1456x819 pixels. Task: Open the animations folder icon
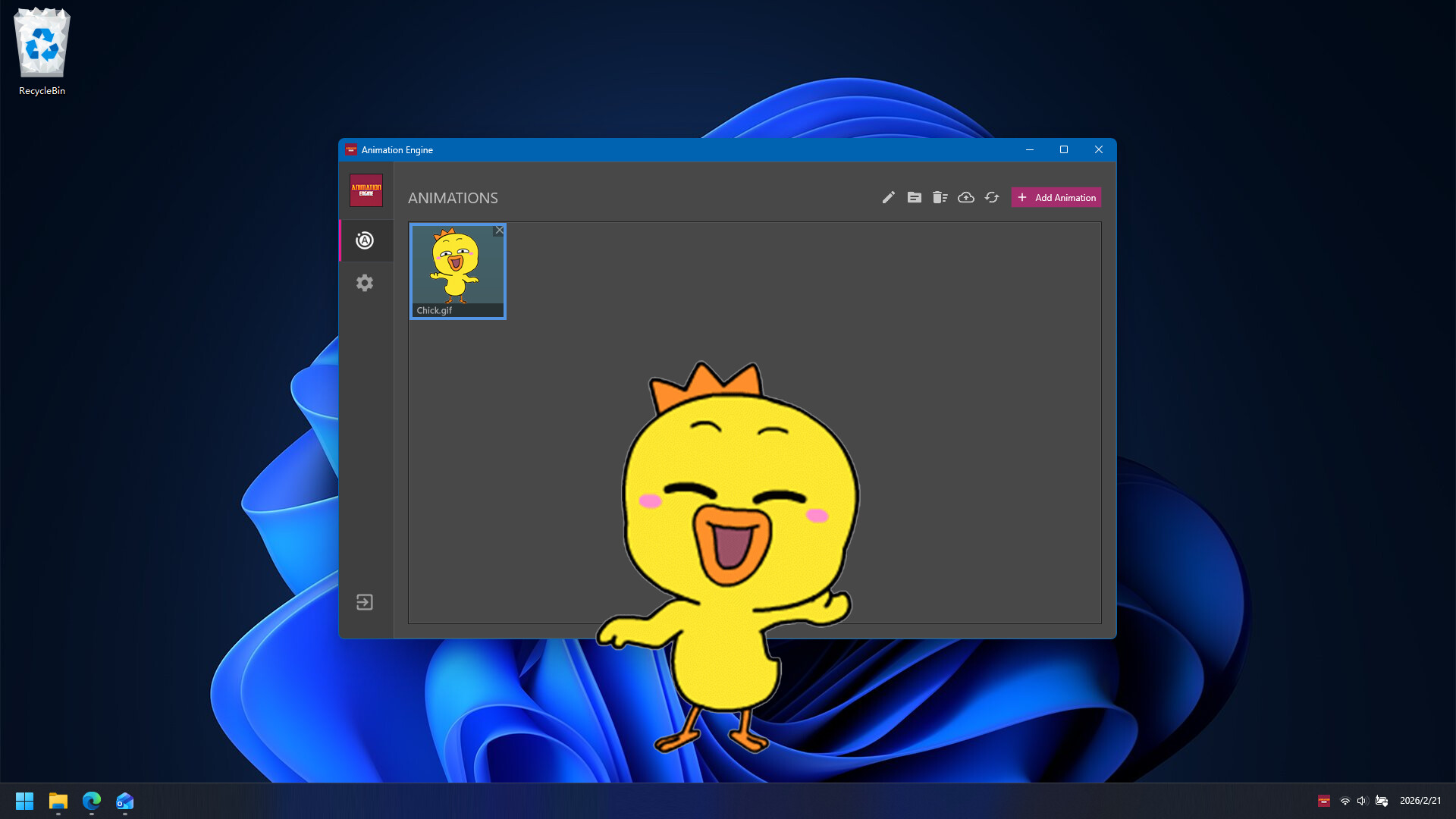pos(914,197)
